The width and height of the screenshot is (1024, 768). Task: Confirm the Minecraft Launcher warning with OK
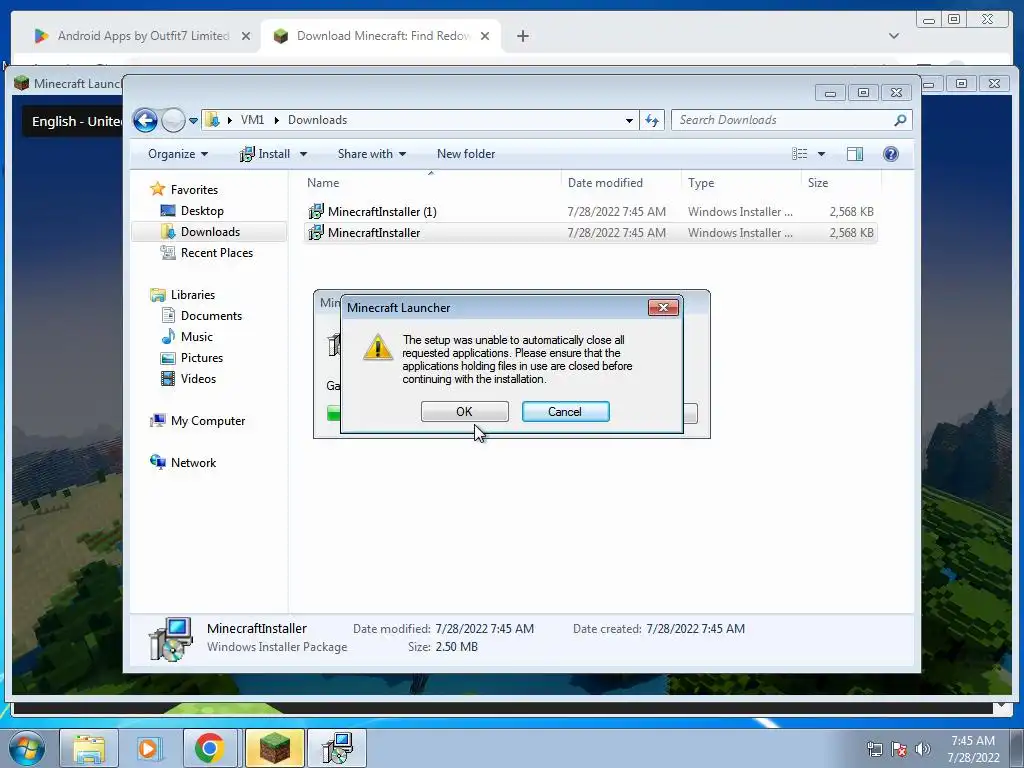(464, 411)
